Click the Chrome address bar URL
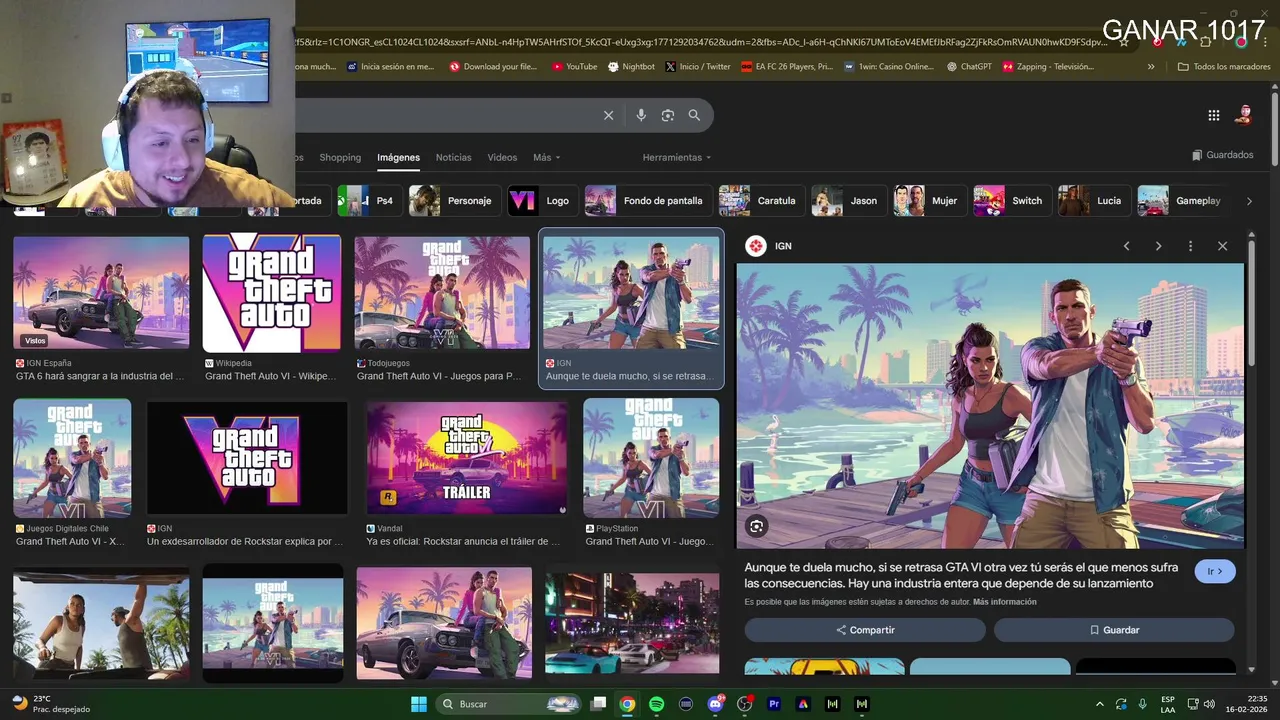This screenshot has height=720, width=1280. pos(700,42)
